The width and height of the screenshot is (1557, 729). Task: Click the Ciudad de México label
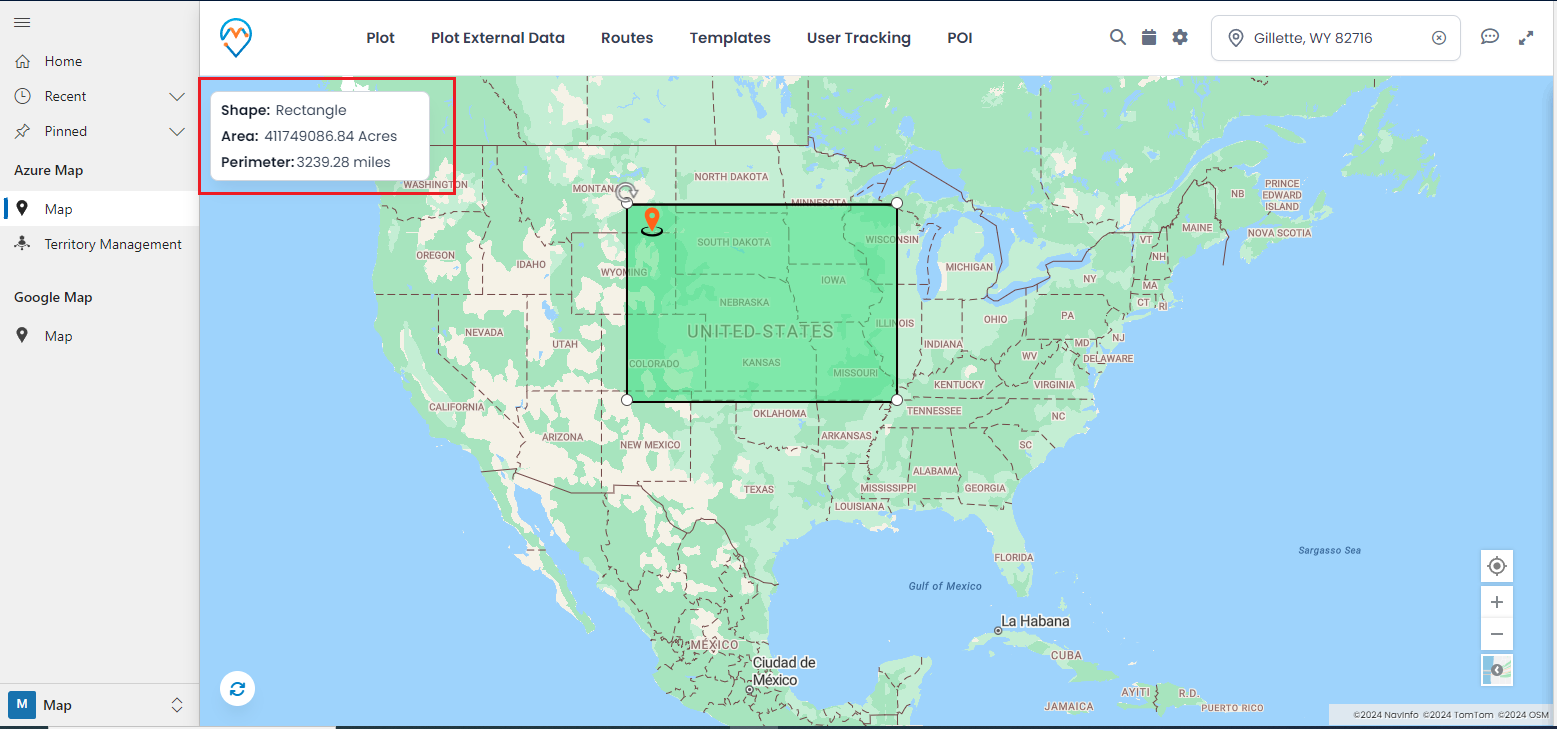[x=784, y=671]
